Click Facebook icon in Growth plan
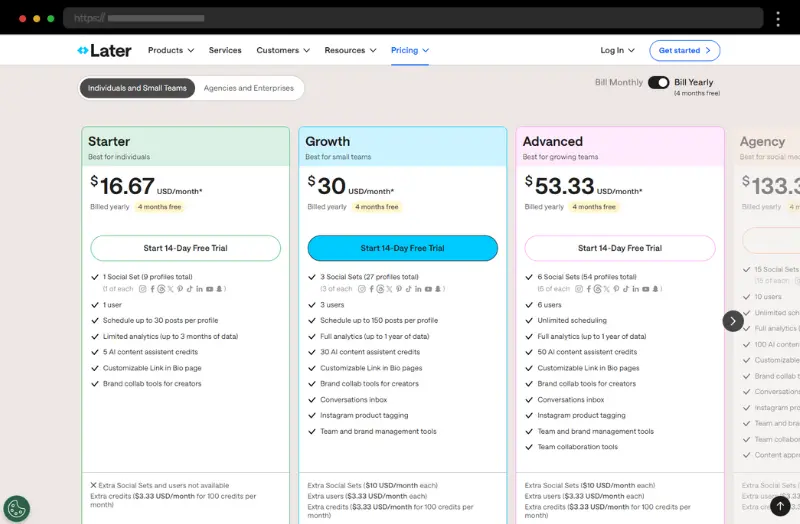 pos(371,289)
